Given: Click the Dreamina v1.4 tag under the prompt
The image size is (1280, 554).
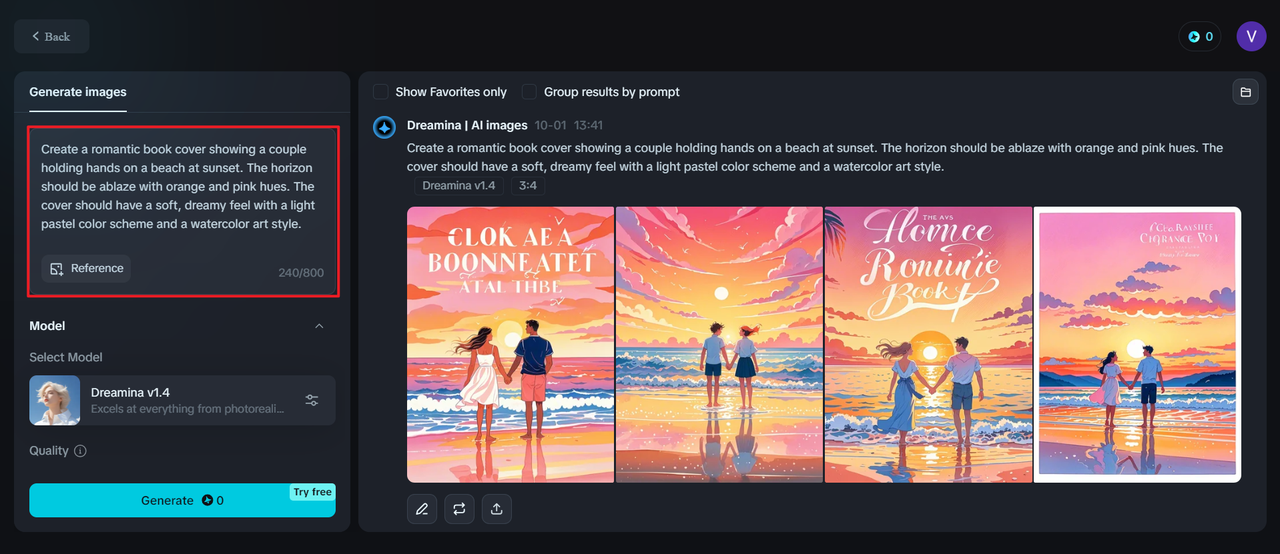Looking at the screenshot, I should coord(459,186).
